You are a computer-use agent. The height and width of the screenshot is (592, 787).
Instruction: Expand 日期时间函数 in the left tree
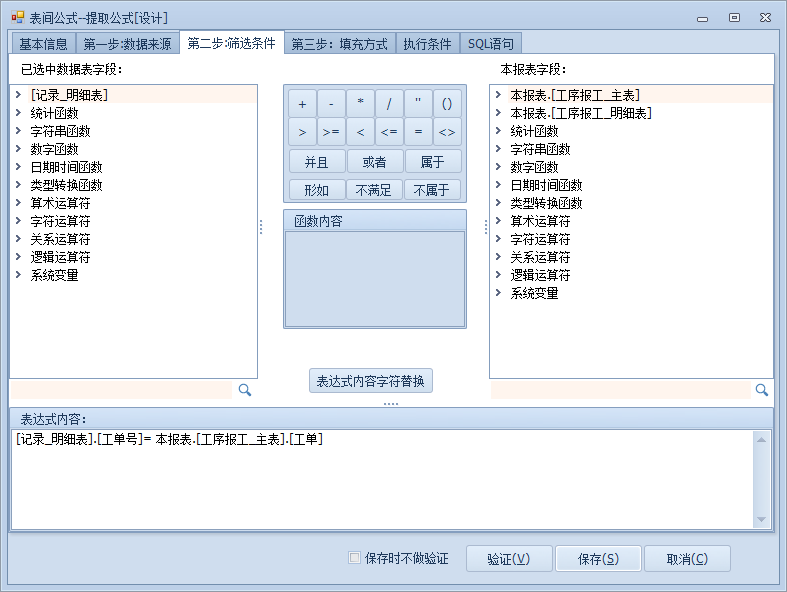point(18,167)
